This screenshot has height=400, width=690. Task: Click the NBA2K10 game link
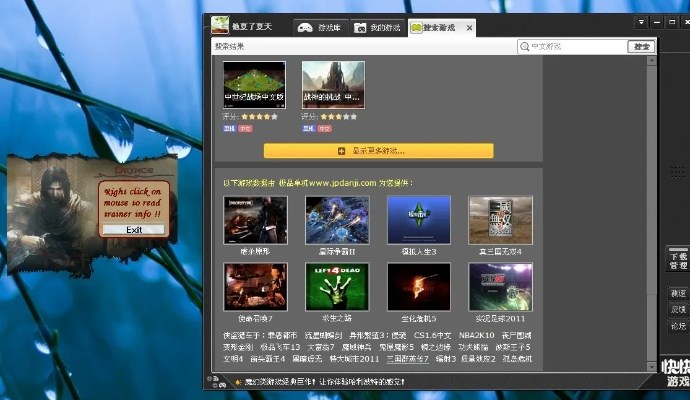[477, 335]
